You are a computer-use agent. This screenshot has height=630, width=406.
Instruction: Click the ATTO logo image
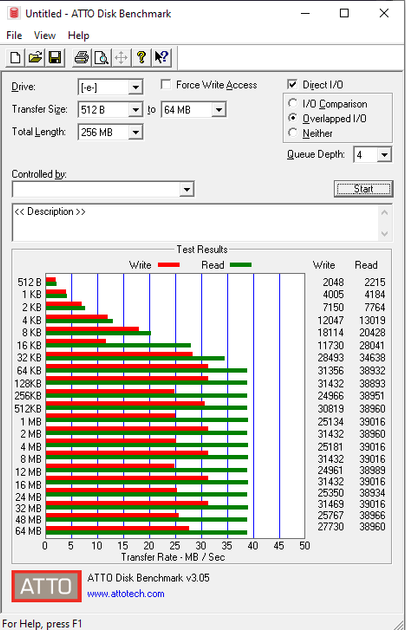(47, 586)
